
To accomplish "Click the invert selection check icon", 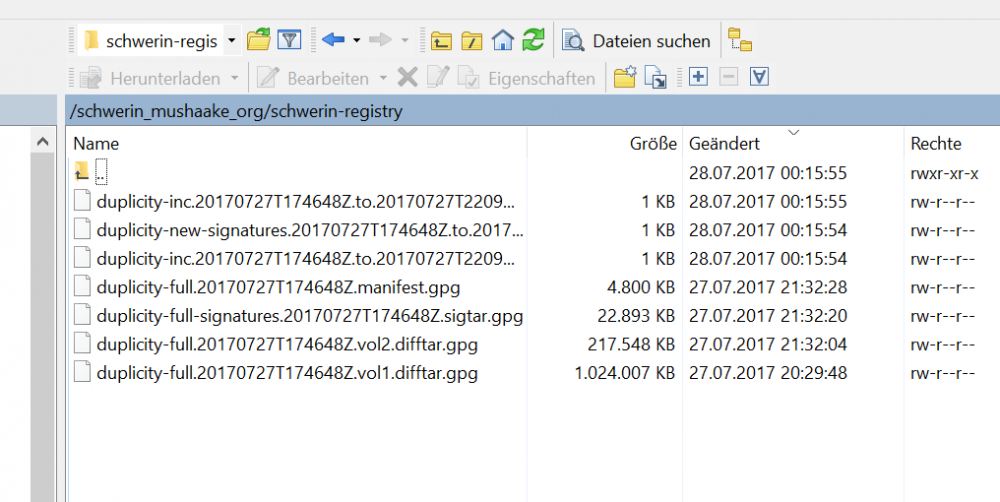I will coord(759,77).
